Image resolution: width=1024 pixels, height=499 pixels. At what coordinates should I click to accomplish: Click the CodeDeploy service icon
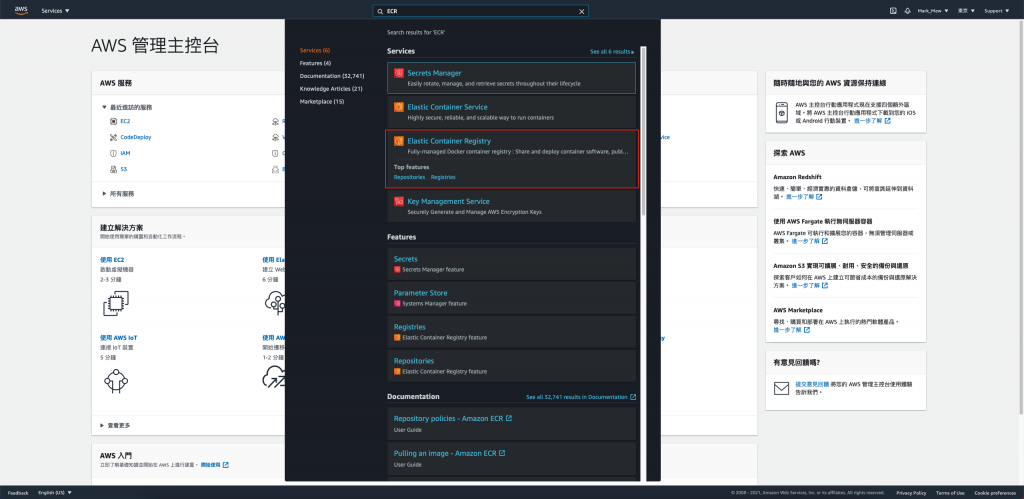tap(114, 137)
